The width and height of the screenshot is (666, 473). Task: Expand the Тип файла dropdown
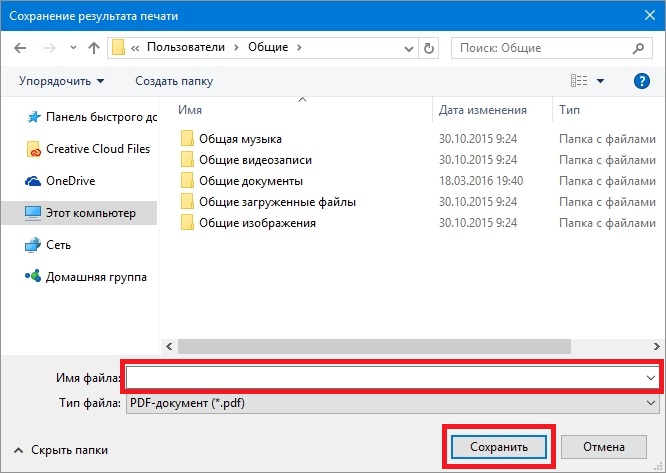pyautogui.click(x=650, y=403)
